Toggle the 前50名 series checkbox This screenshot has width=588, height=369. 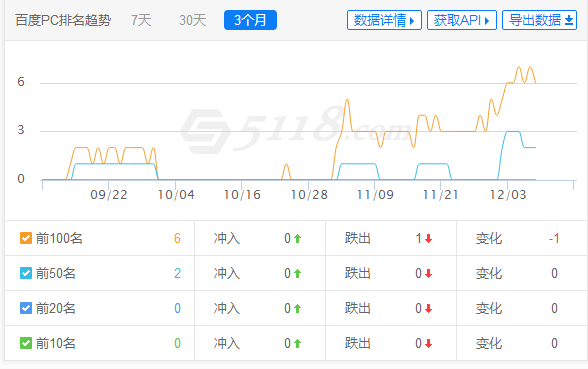26,273
